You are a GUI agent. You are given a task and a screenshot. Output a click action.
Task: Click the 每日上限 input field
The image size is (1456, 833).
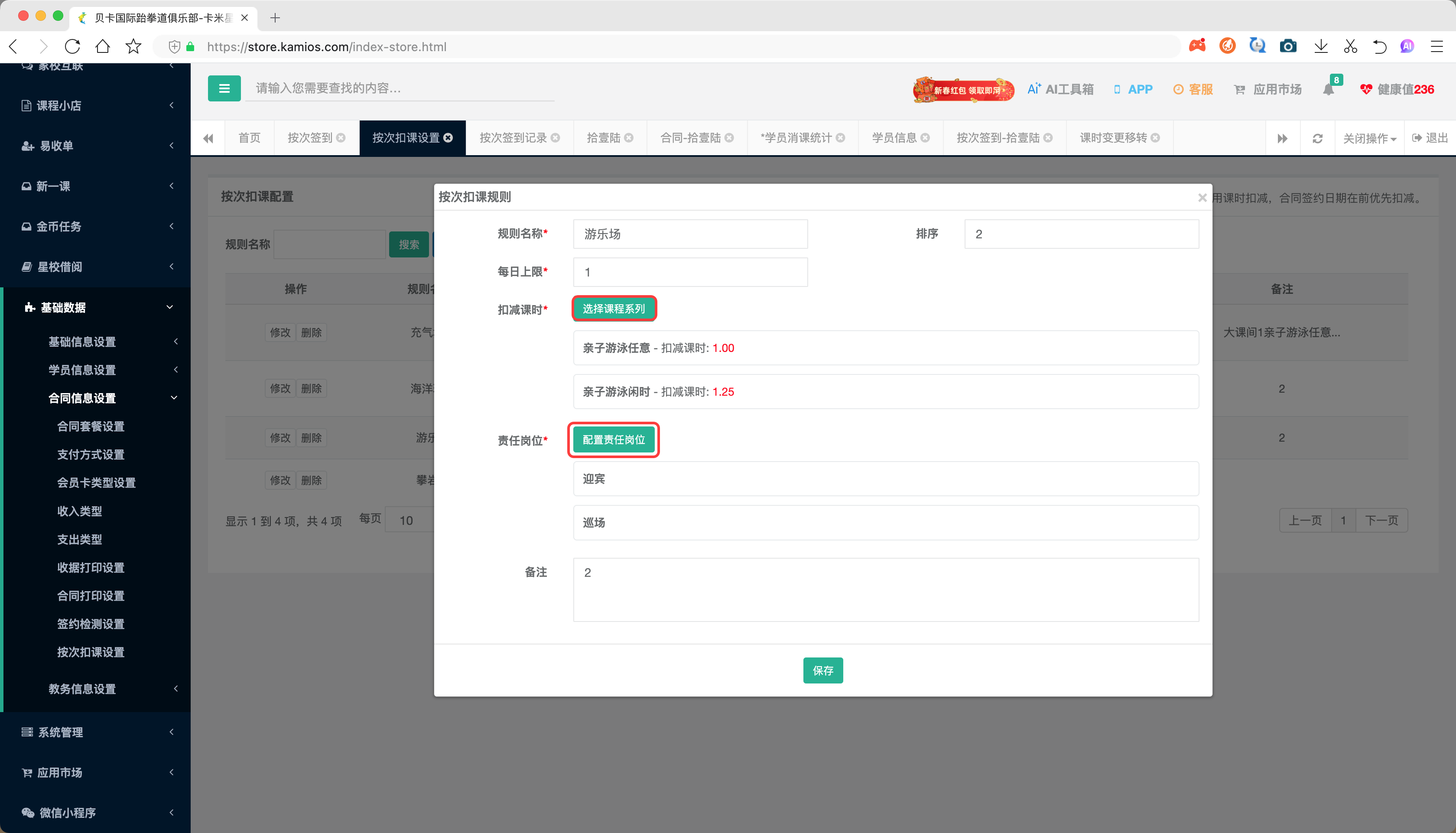pos(690,272)
